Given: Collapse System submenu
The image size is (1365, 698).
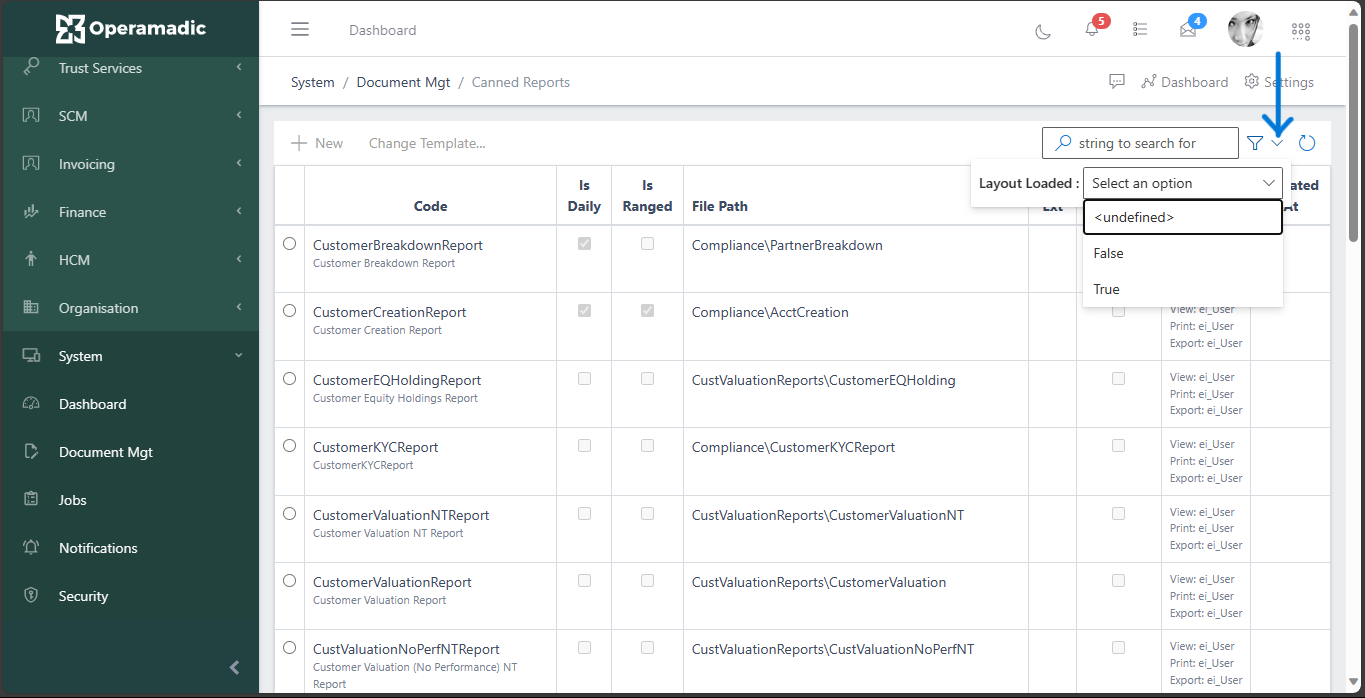Looking at the screenshot, I should 239,355.
